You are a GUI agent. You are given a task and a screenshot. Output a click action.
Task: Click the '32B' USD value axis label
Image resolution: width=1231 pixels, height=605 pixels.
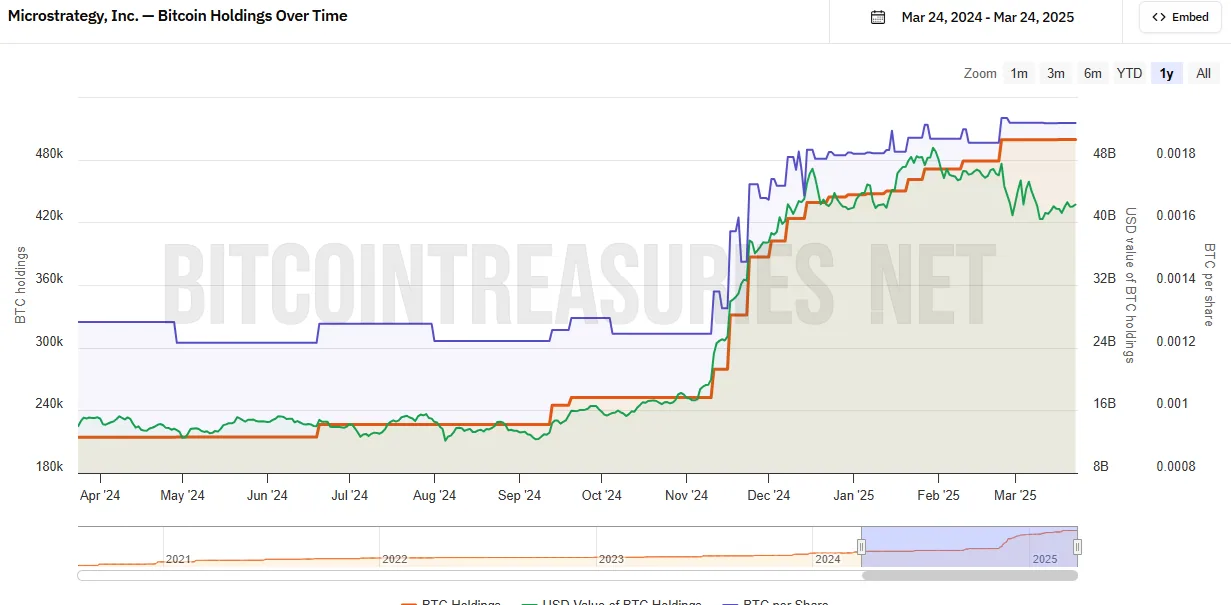[1104, 279]
